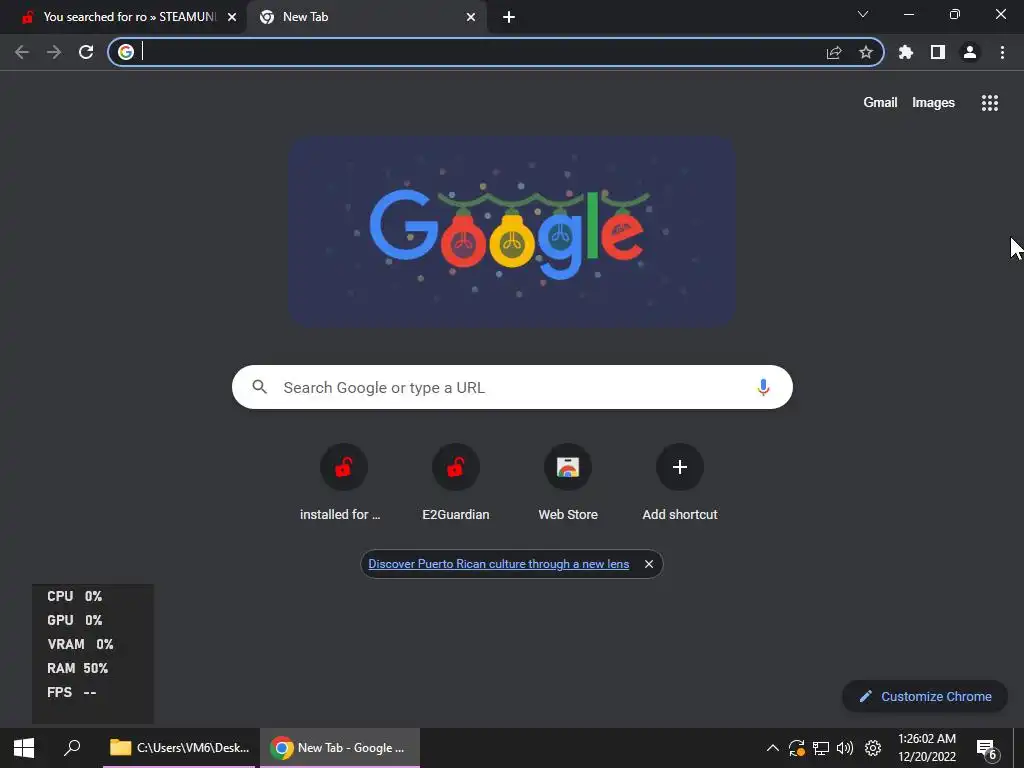Viewport: 1024px width, 768px height.
Task: Click the 'RAM 50%' overlay readout
Action: 78,668
